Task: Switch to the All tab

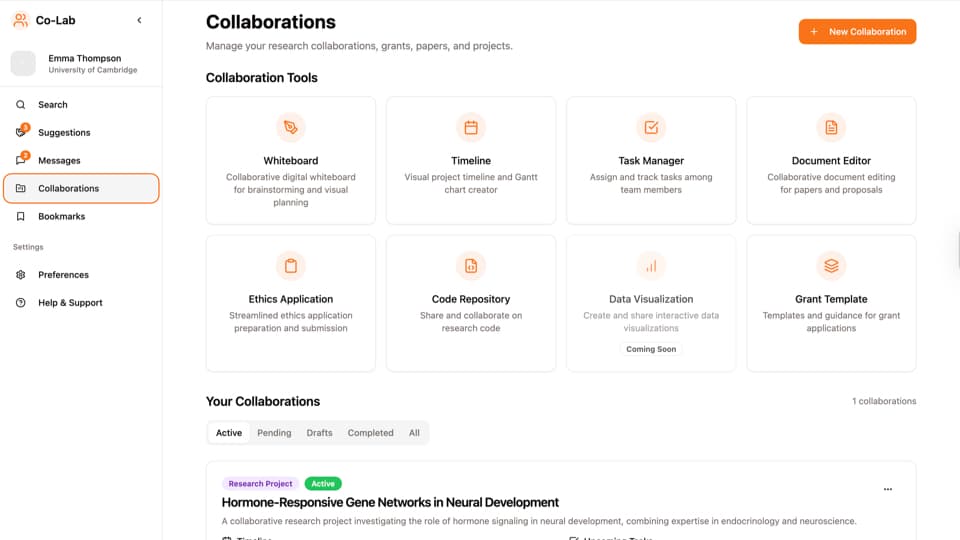Action: pyautogui.click(x=414, y=433)
